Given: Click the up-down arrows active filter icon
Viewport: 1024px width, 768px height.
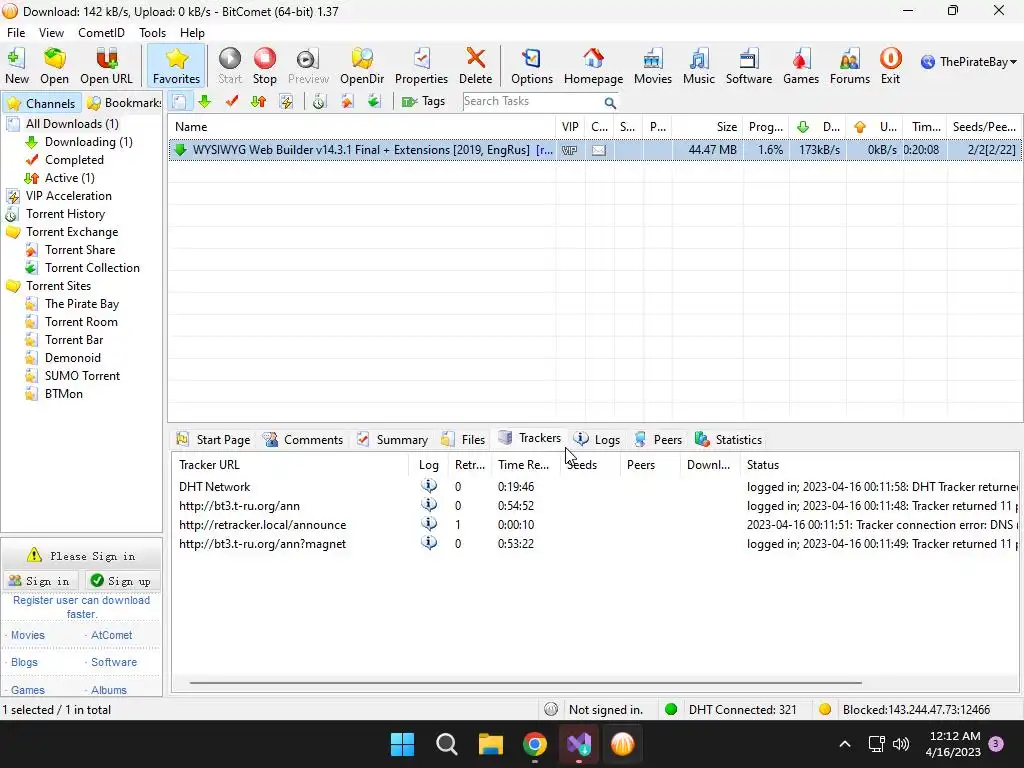Looking at the screenshot, I should 259,101.
